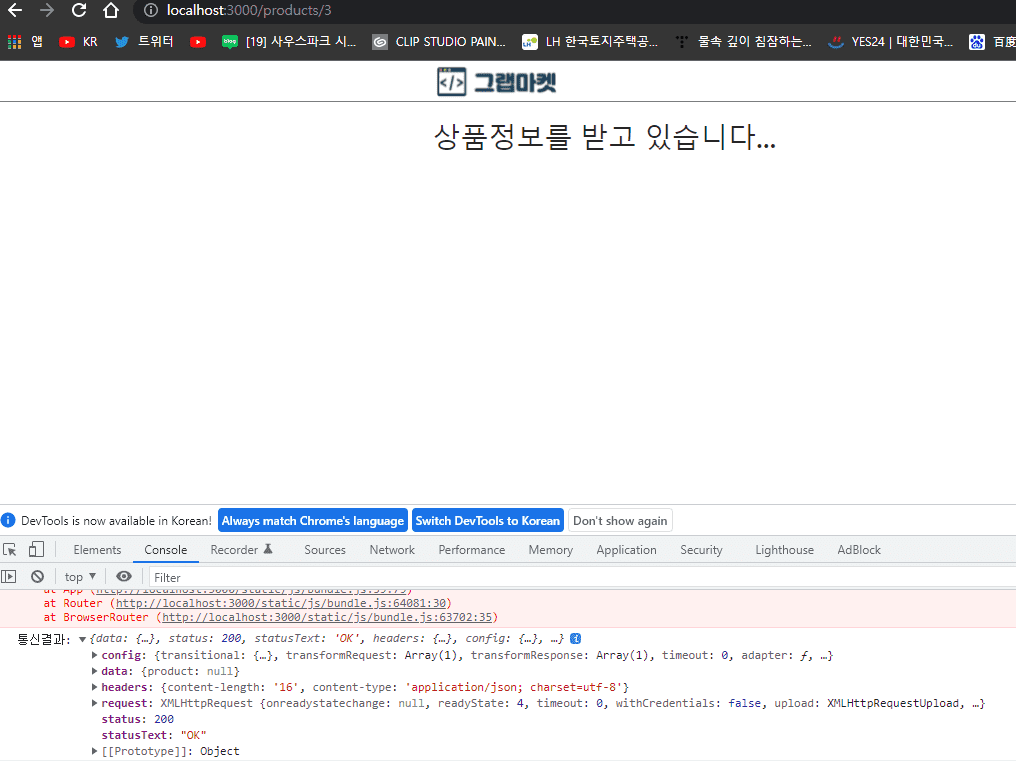
Task: Expand the headers property
Action: (x=95, y=687)
